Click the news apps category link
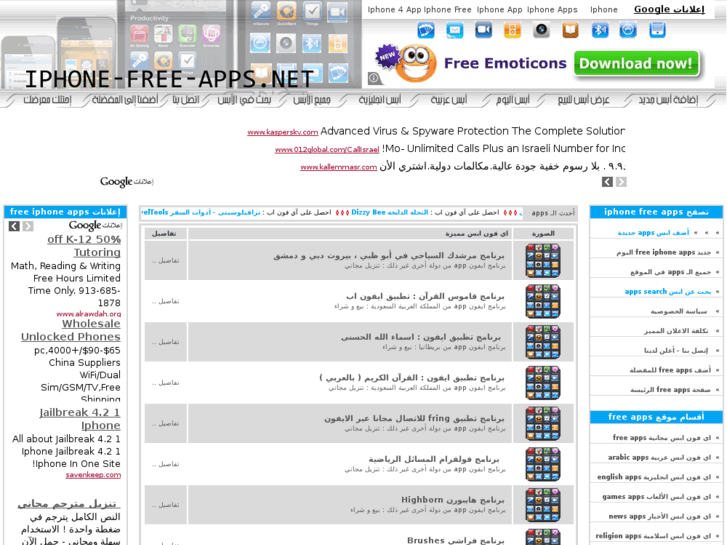The width and height of the screenshot is (727, 545). [660, 516]
